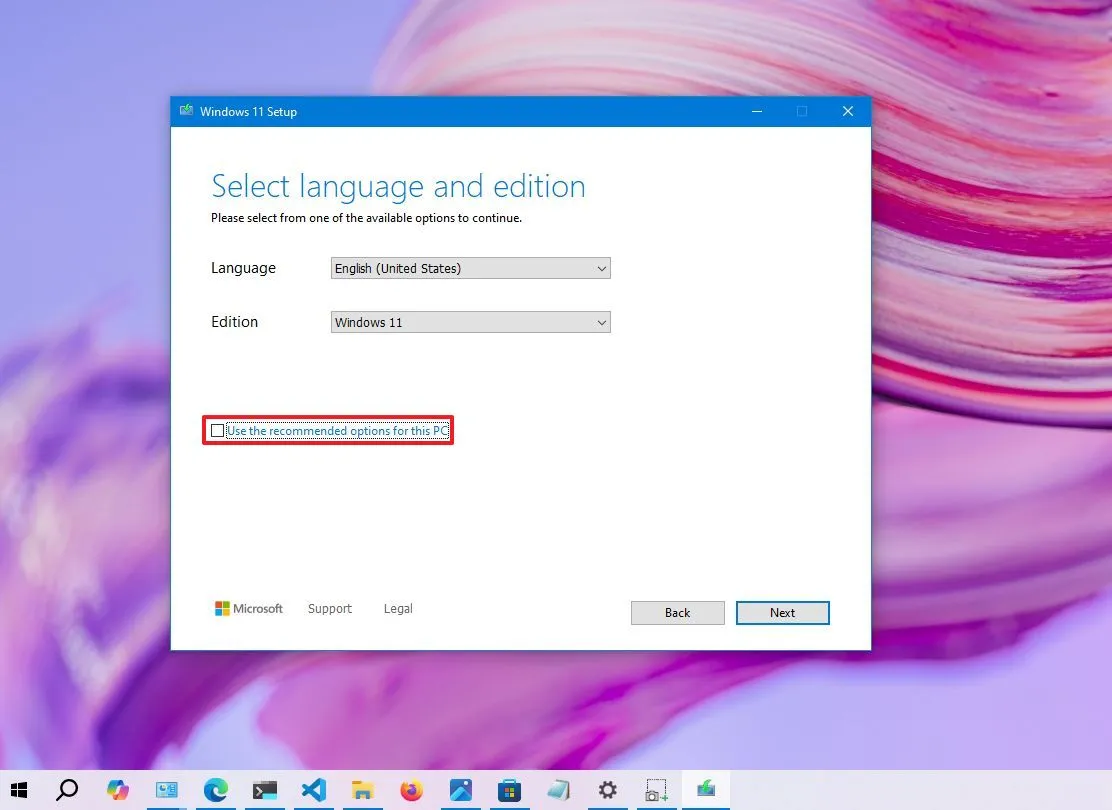Launch Visual Studio Code from the taskbar

[x=313, y=790]
